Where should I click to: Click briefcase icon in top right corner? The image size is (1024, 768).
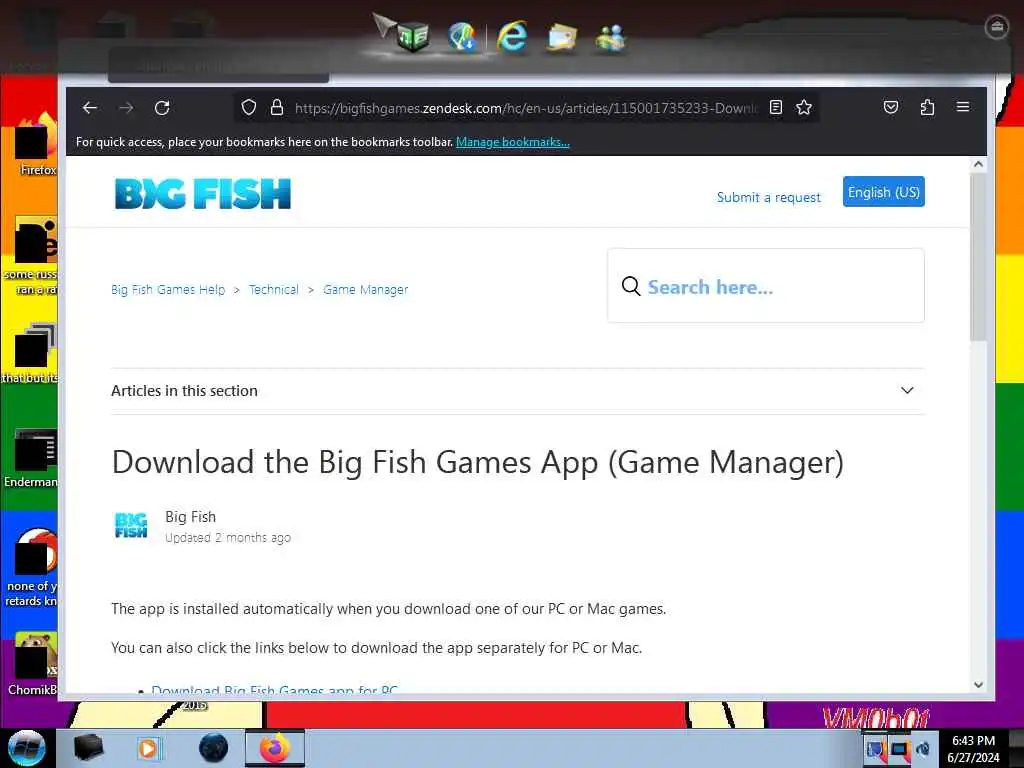[997, 27]
